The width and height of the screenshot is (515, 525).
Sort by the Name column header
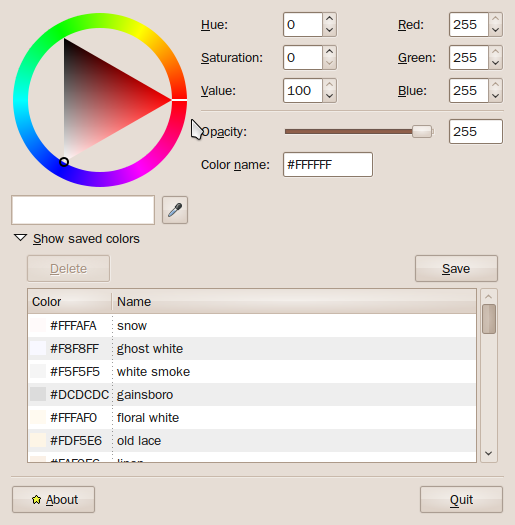[x=294, y=302]
